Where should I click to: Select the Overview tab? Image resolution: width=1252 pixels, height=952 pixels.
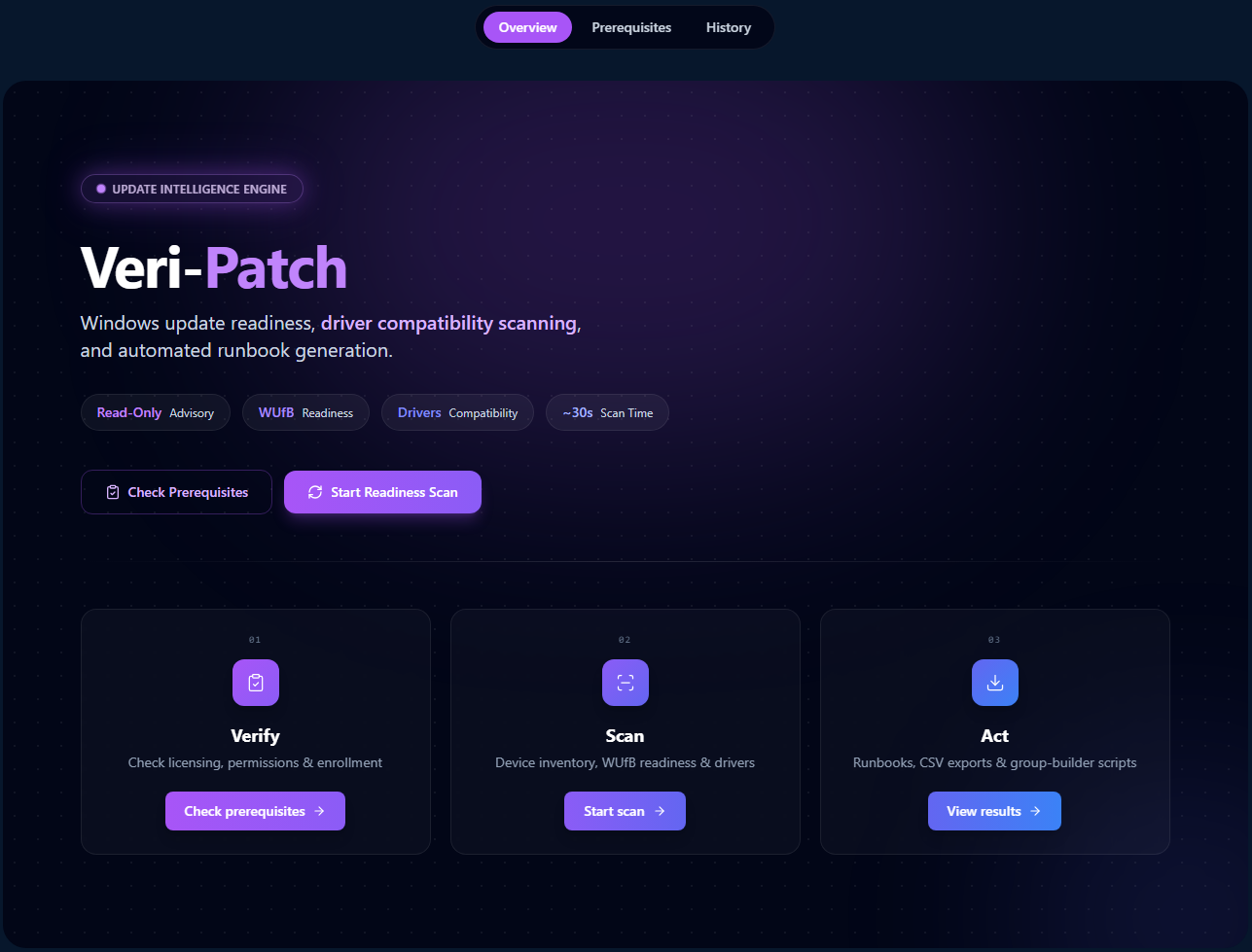[527, 27]
